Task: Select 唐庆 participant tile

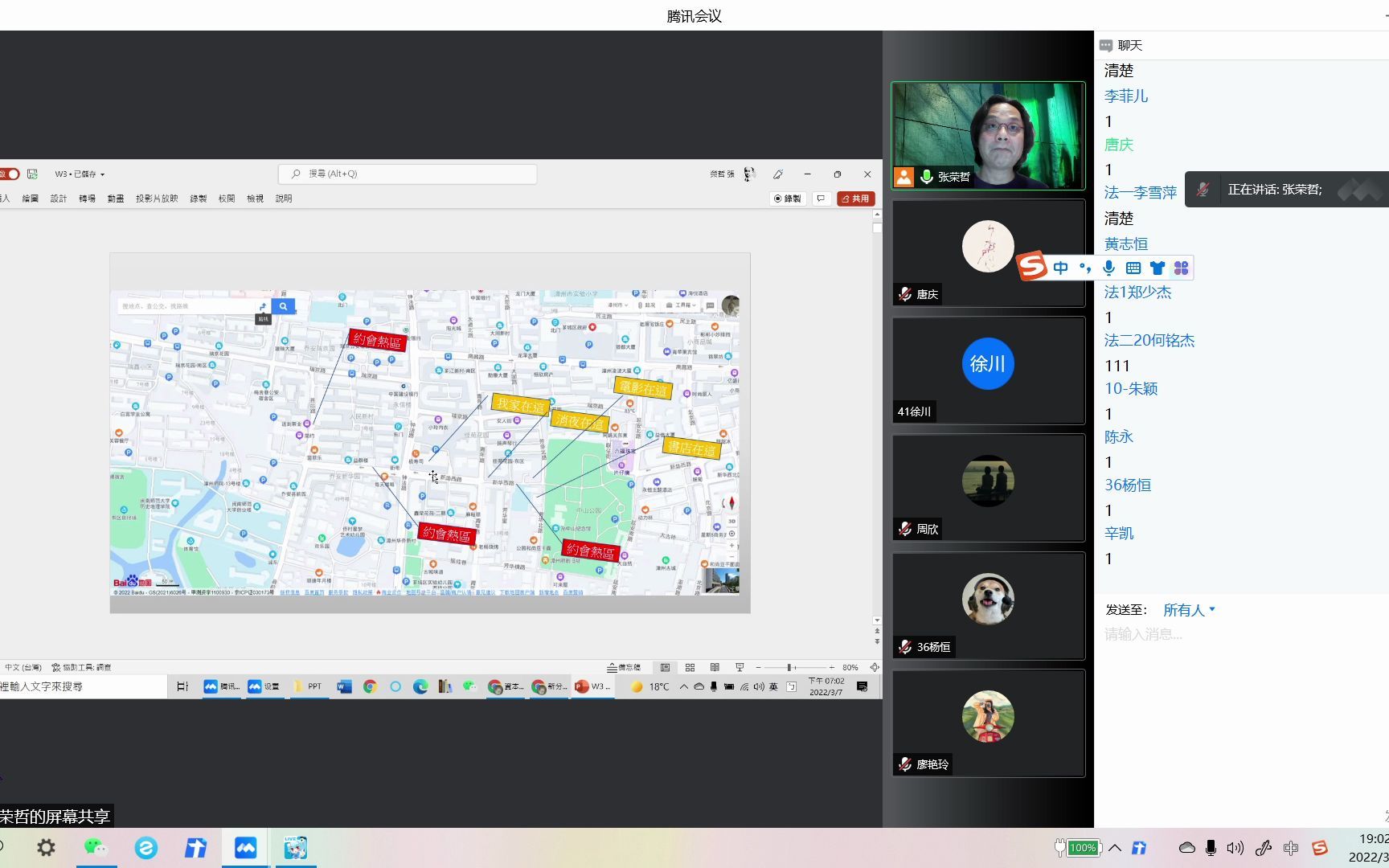Action: 988,252
